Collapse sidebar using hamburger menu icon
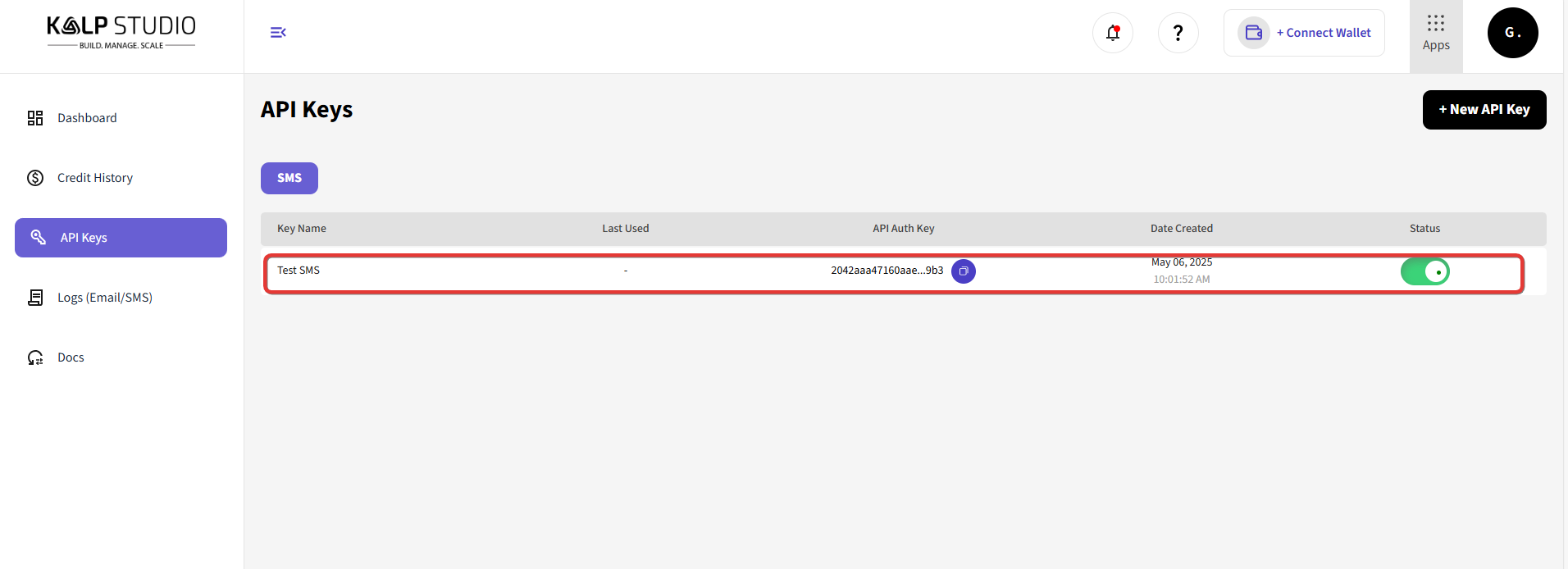 click(x=278, y=33)
